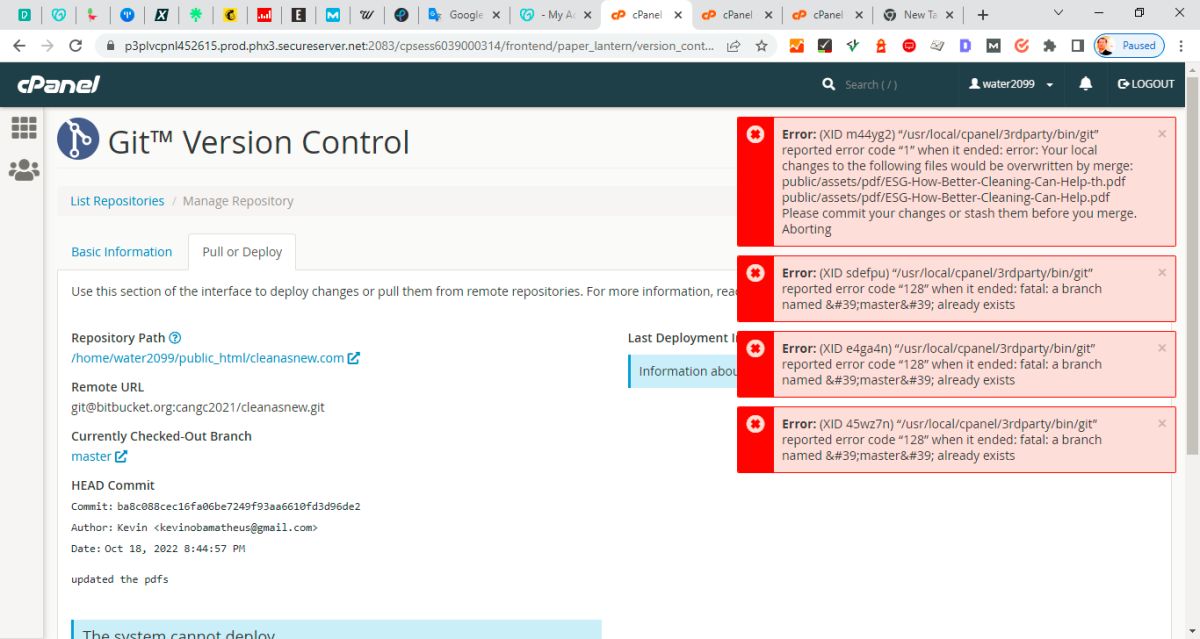Bookmark this page with the star icon
Screen dimensions: 1200x639
tap(762, 46)
